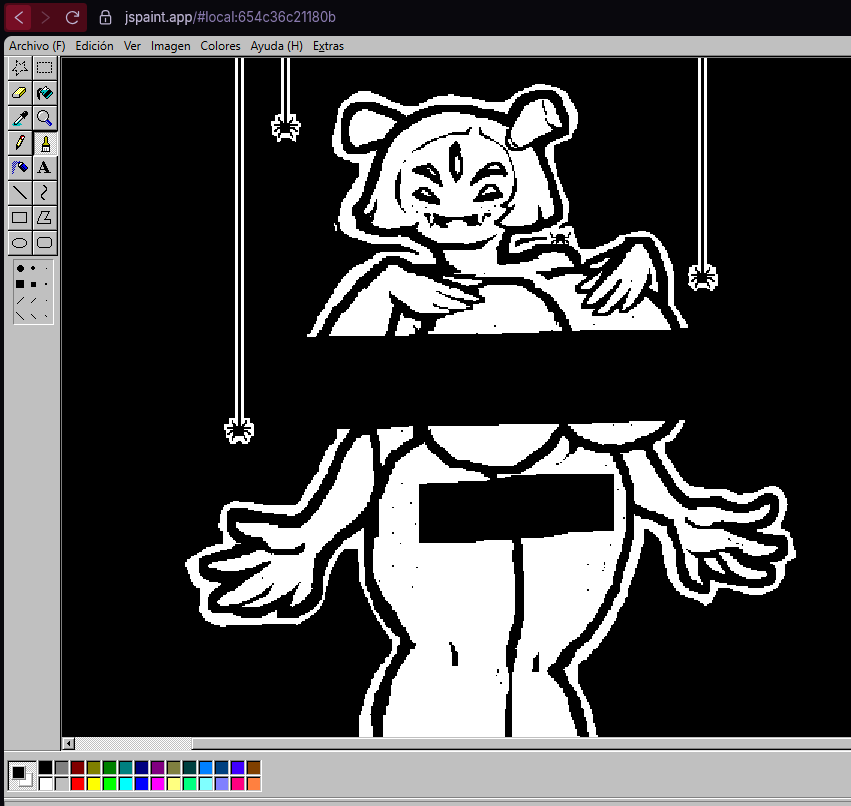The width and height of the screenshot is (851, 806).
Task: View site info via the lock icon
Action: click(105, 17)
